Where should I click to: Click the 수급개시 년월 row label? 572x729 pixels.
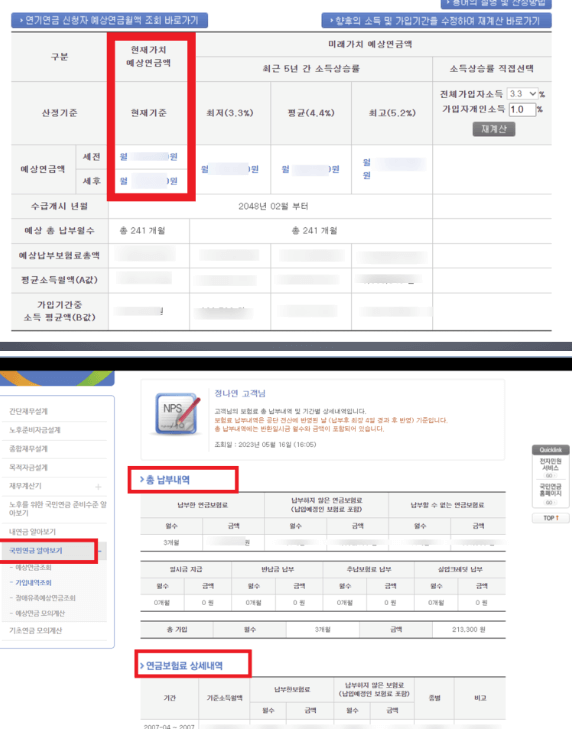coord(60,206)
